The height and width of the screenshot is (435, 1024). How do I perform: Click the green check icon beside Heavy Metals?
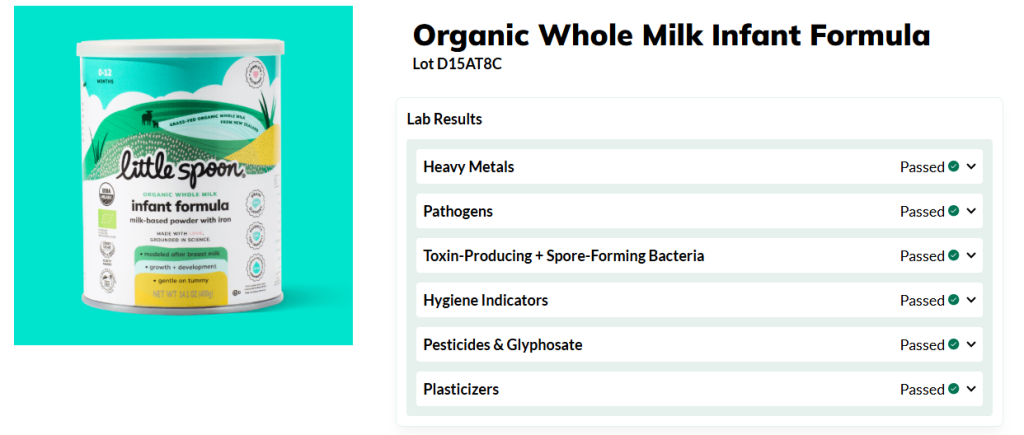(x=953, y=167)
